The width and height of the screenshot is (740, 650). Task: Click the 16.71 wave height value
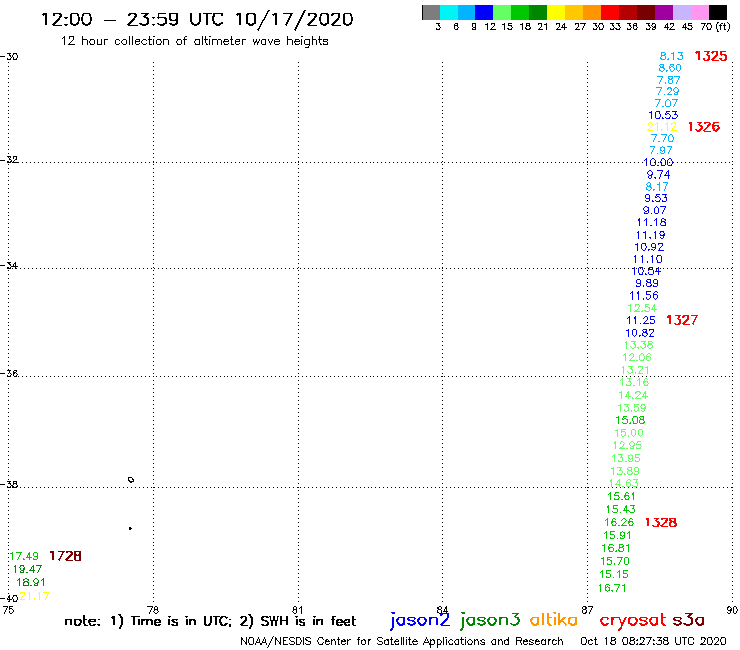point(612,589)
